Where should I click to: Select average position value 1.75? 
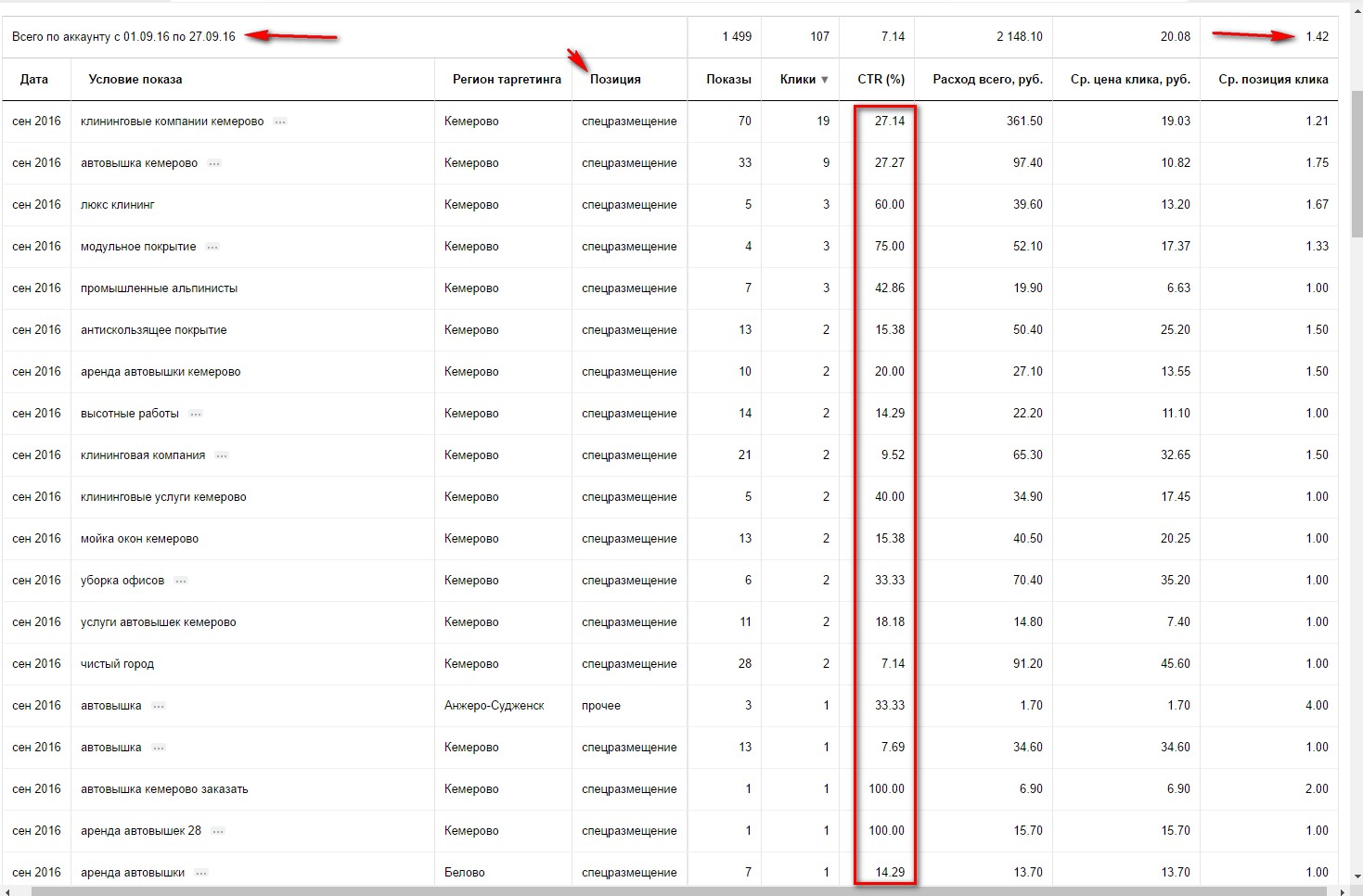pos(1318,162)
